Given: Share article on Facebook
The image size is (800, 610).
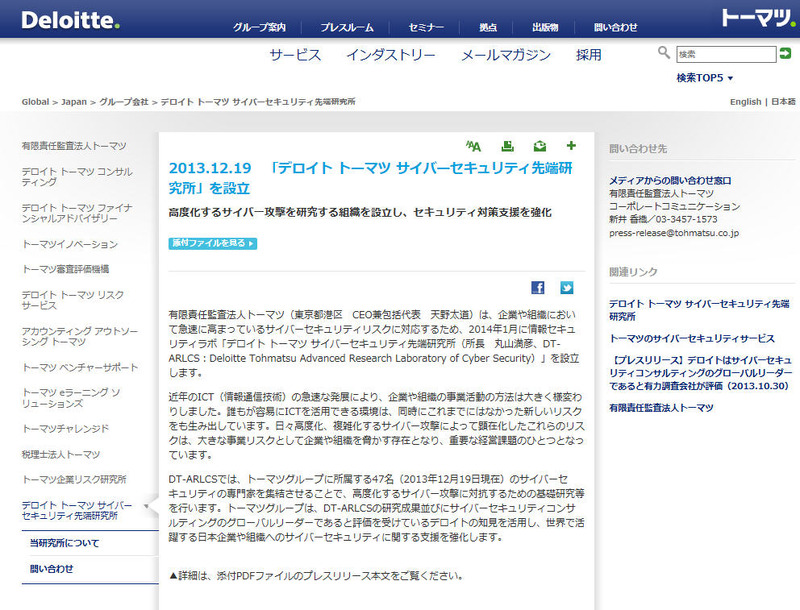Looking at the screenshot, I should (538, 288).
